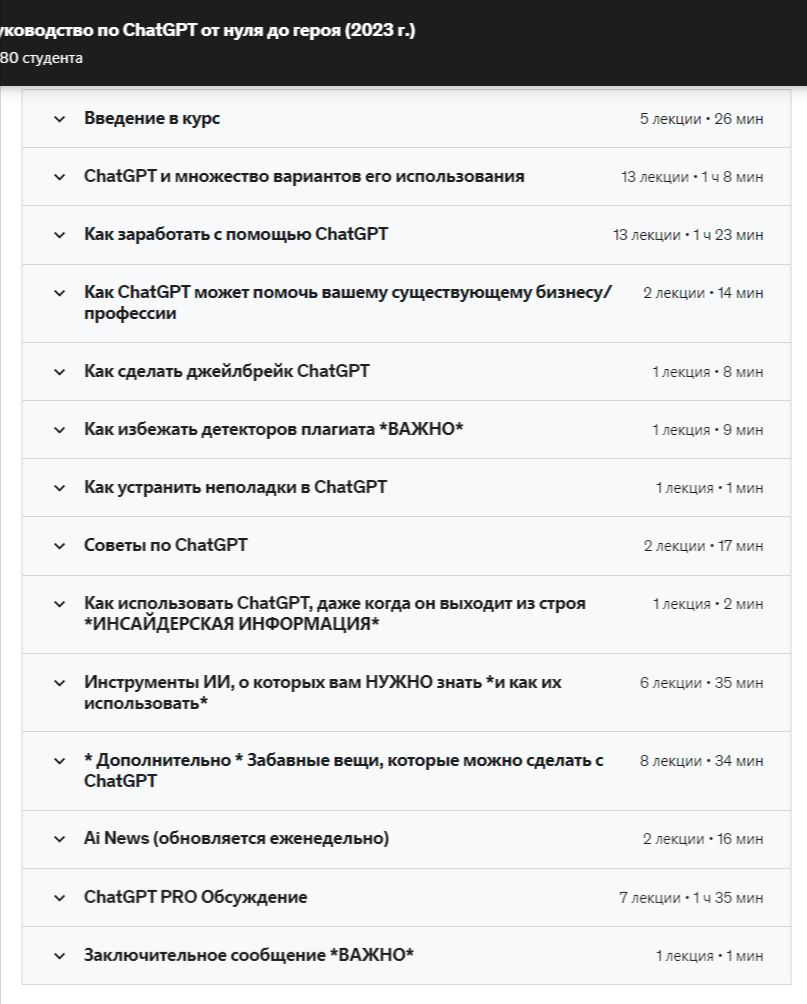Expand the «Советы по ChatGPT» section
This screenshot has width=807, height=1004.
[x=60, y=546]
